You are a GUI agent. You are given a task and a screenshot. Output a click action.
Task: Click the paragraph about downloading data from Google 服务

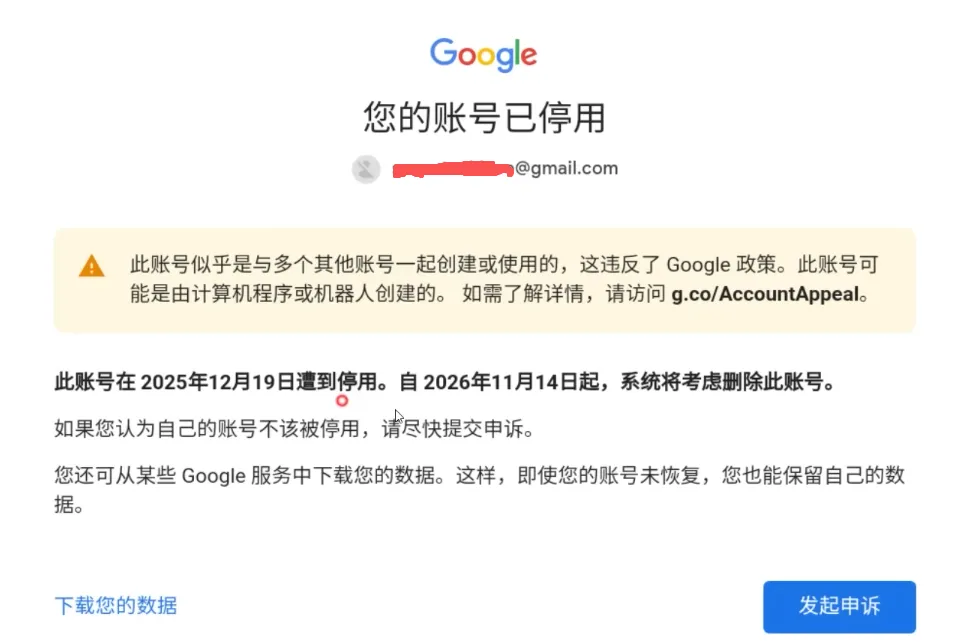[480, 490]
